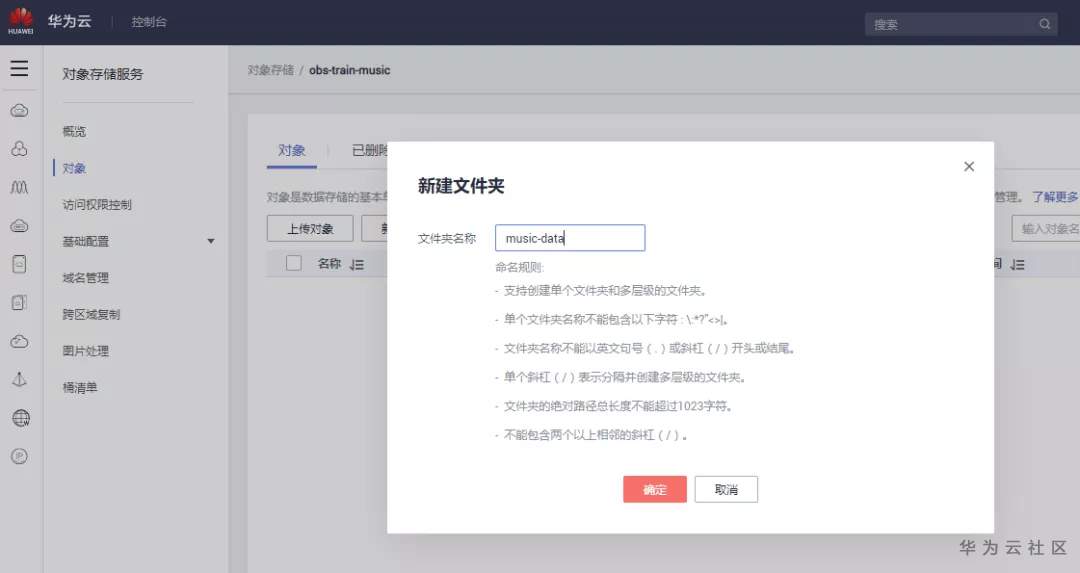Close the new folder dialog
This screenshot has height=573, width=1080.
(968, 167)
